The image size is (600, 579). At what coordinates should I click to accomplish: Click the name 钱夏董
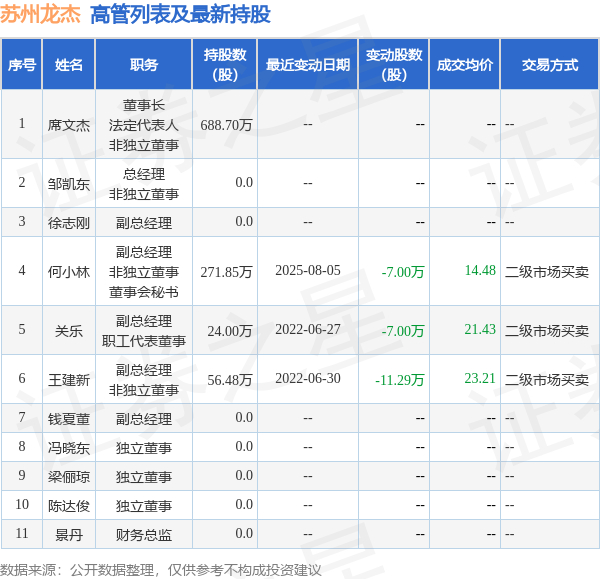pos(69,419)
